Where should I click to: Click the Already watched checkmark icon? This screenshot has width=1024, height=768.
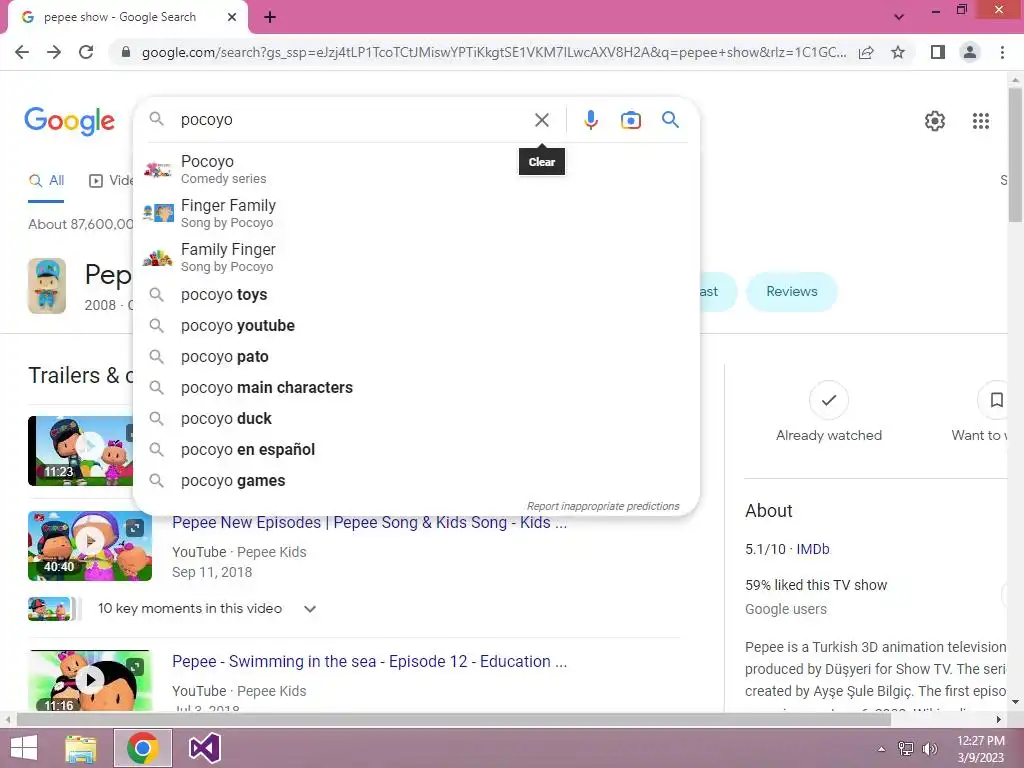[829, 400]
